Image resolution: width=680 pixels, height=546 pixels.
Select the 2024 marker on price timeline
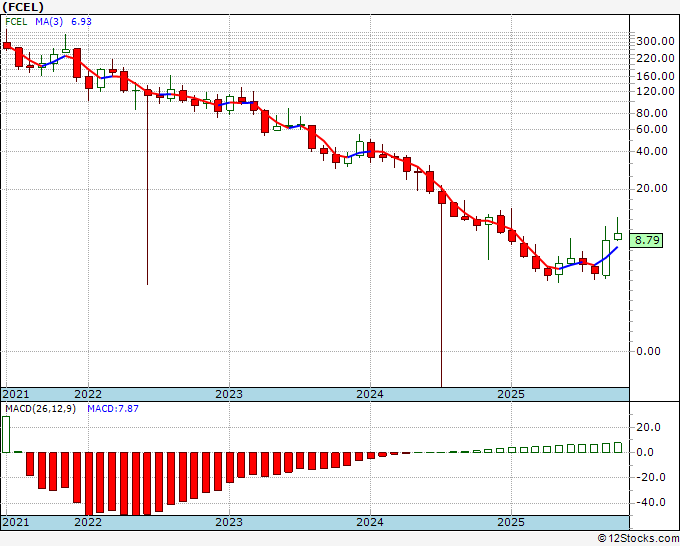pos(370,394)
